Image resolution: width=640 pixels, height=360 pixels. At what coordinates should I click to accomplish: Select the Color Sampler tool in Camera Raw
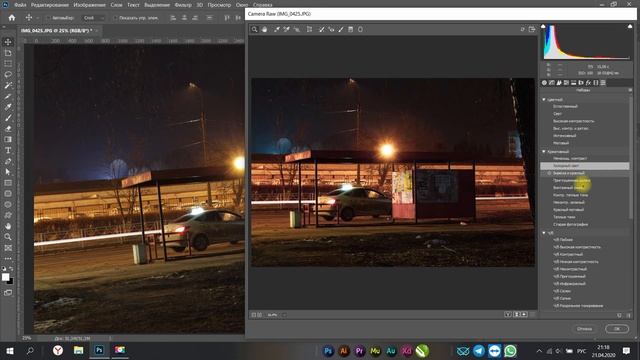click(x=287, y=29)
